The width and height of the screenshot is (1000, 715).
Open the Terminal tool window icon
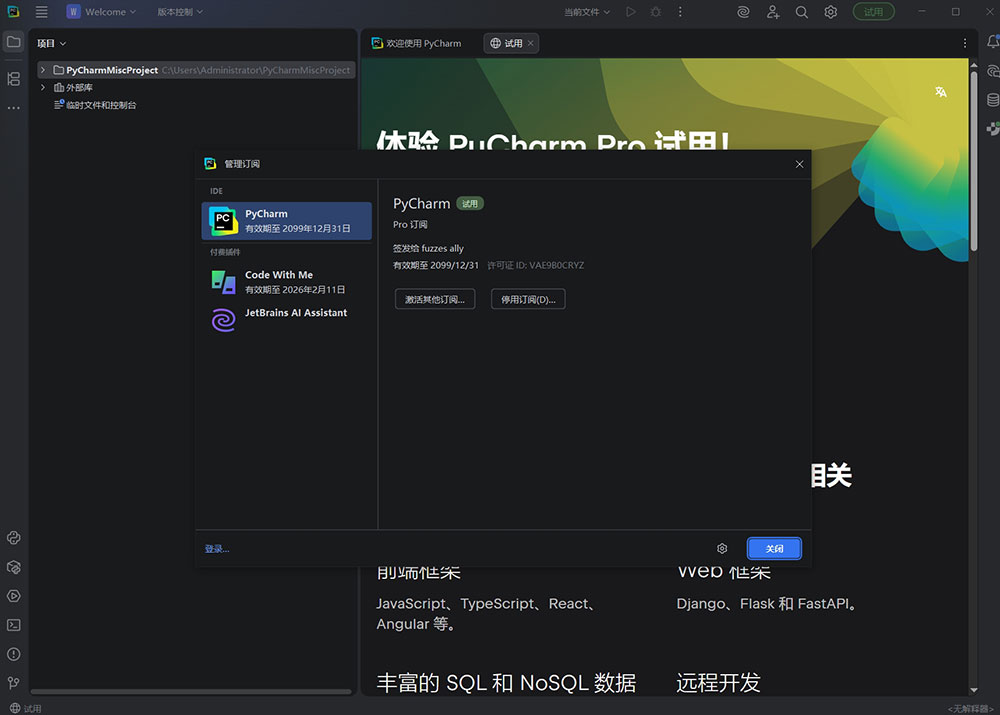[x=14, y=625]
